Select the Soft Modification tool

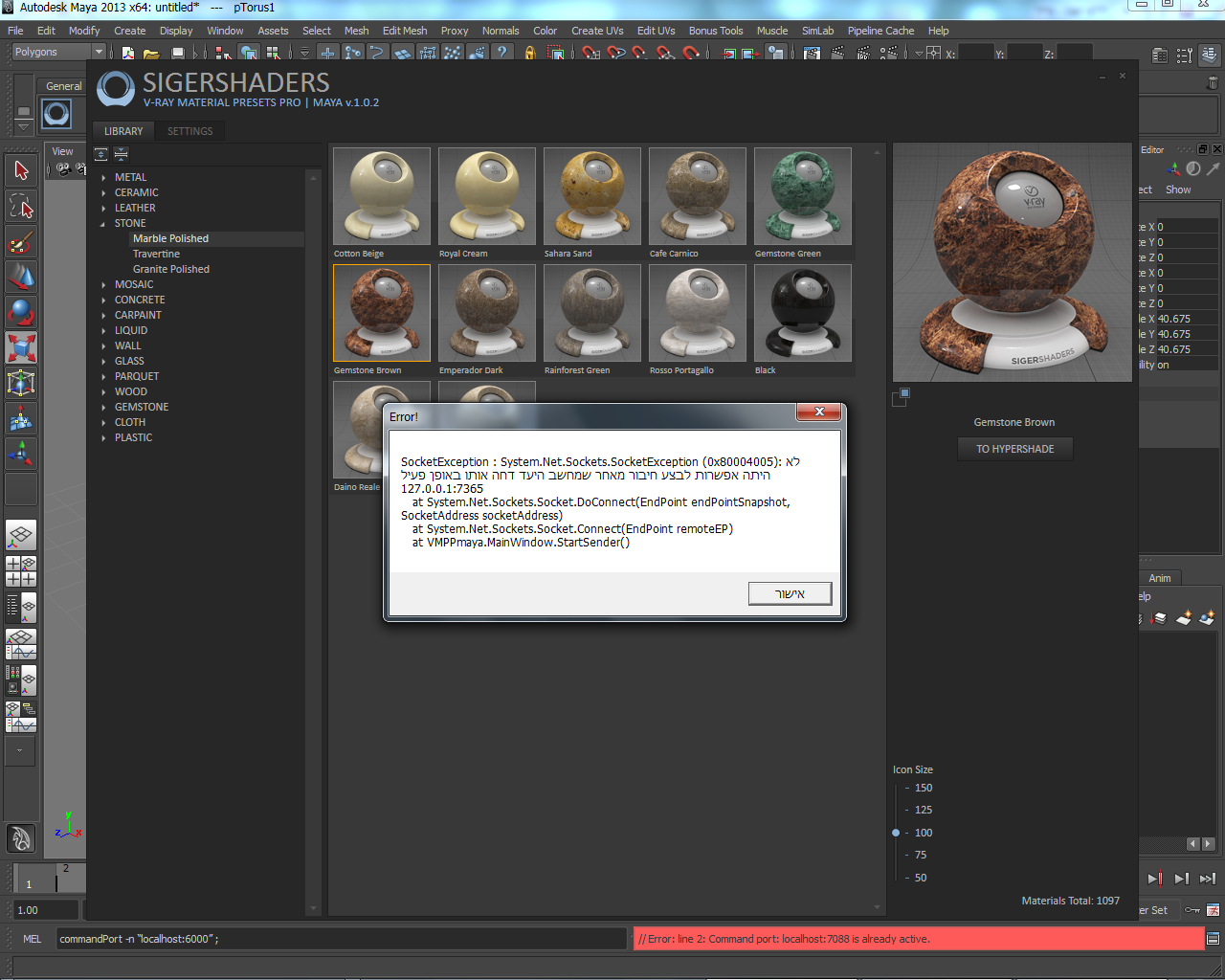tap(21, 418)
